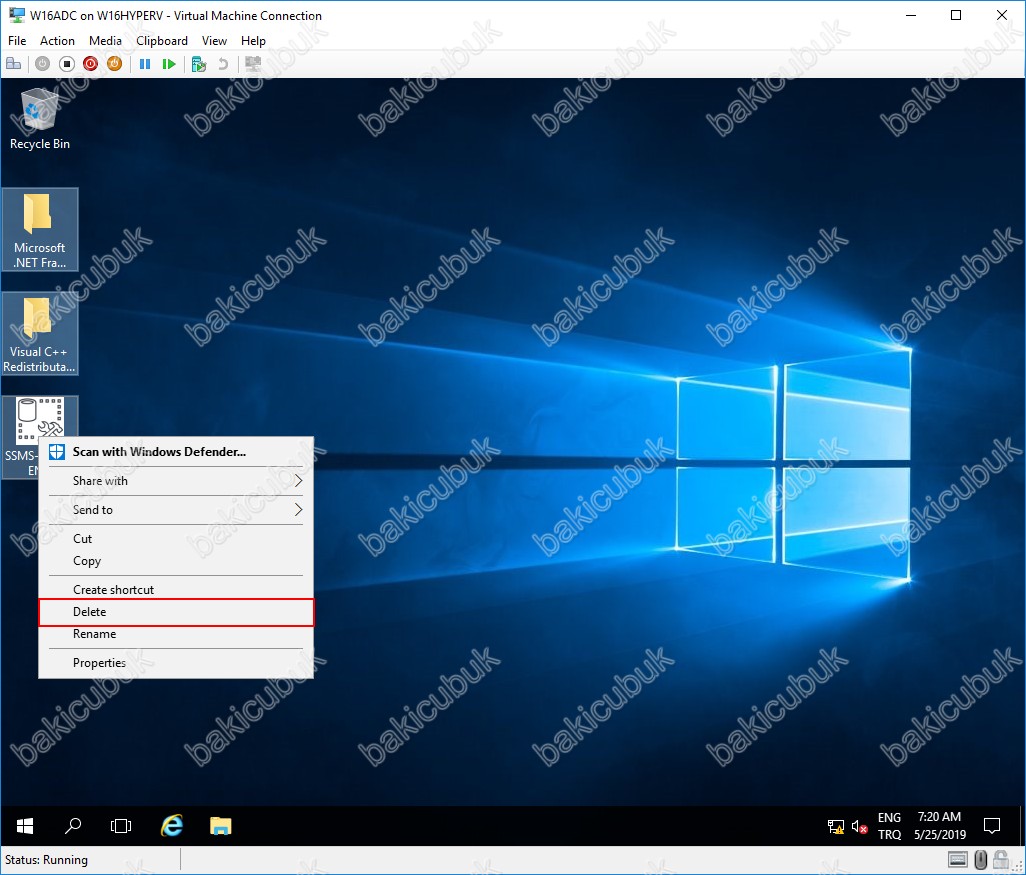
Task: Click the ENG TRQ language indicator
Action: tap(889, 826)
